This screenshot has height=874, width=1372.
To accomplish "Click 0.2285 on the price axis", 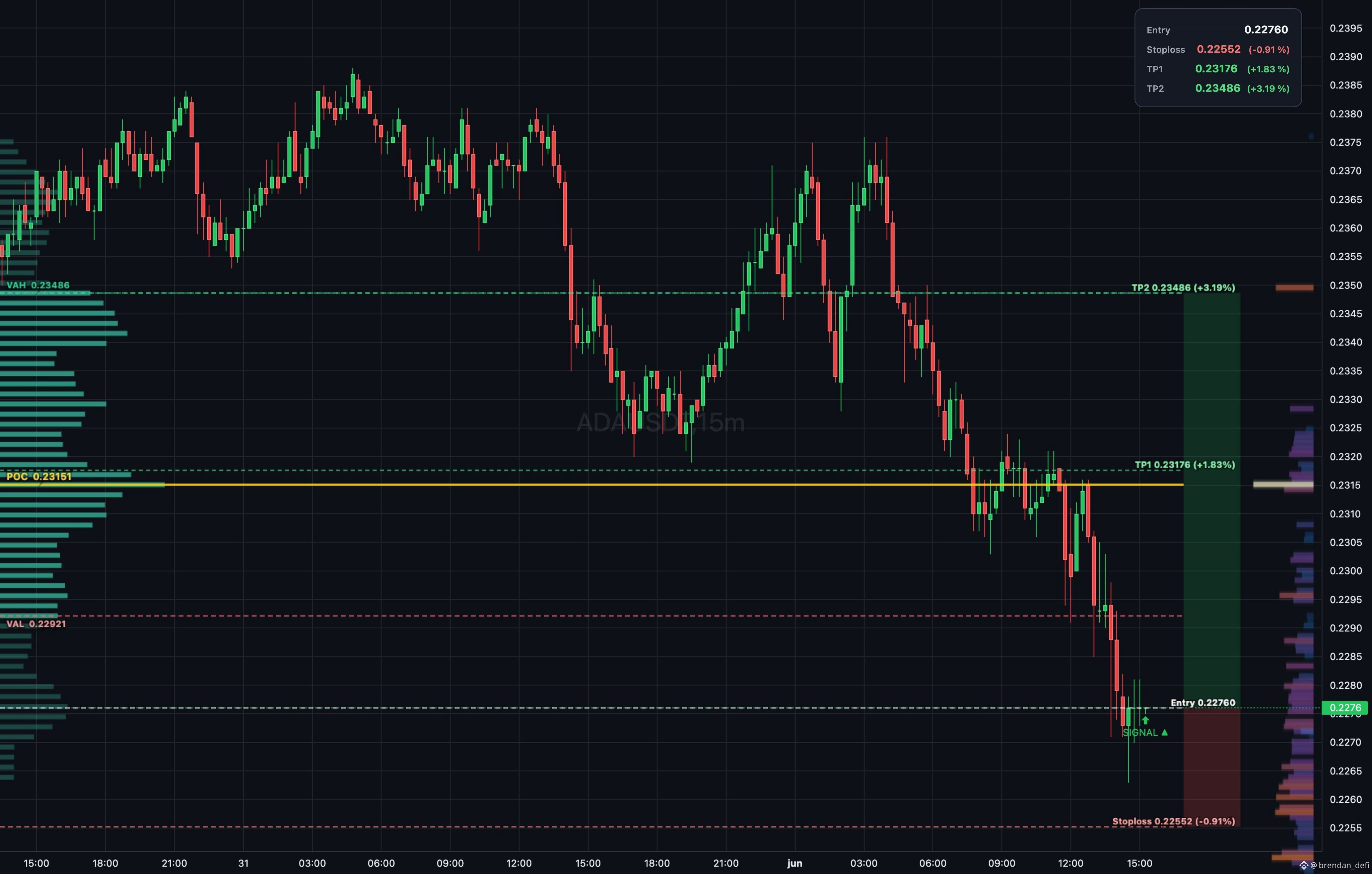I will [x=1346, y=656].
